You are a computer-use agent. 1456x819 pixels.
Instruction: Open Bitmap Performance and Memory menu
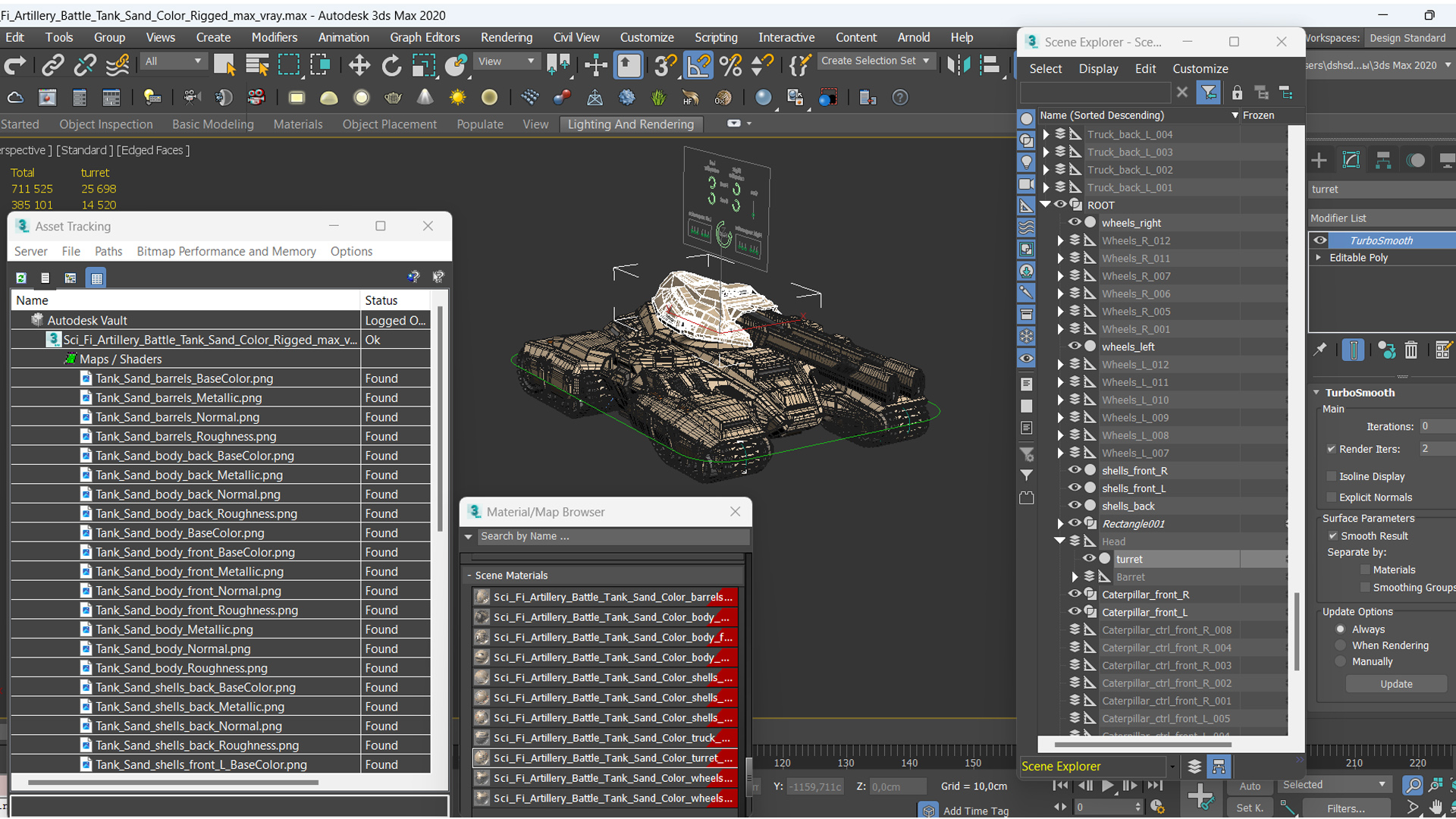[226, 251]
